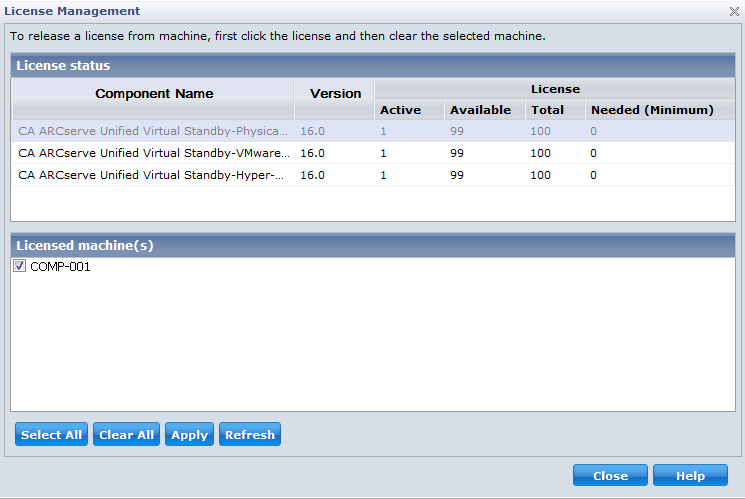Close the License Management dialog via X icon
745x499 pixels.
point(734,11)
